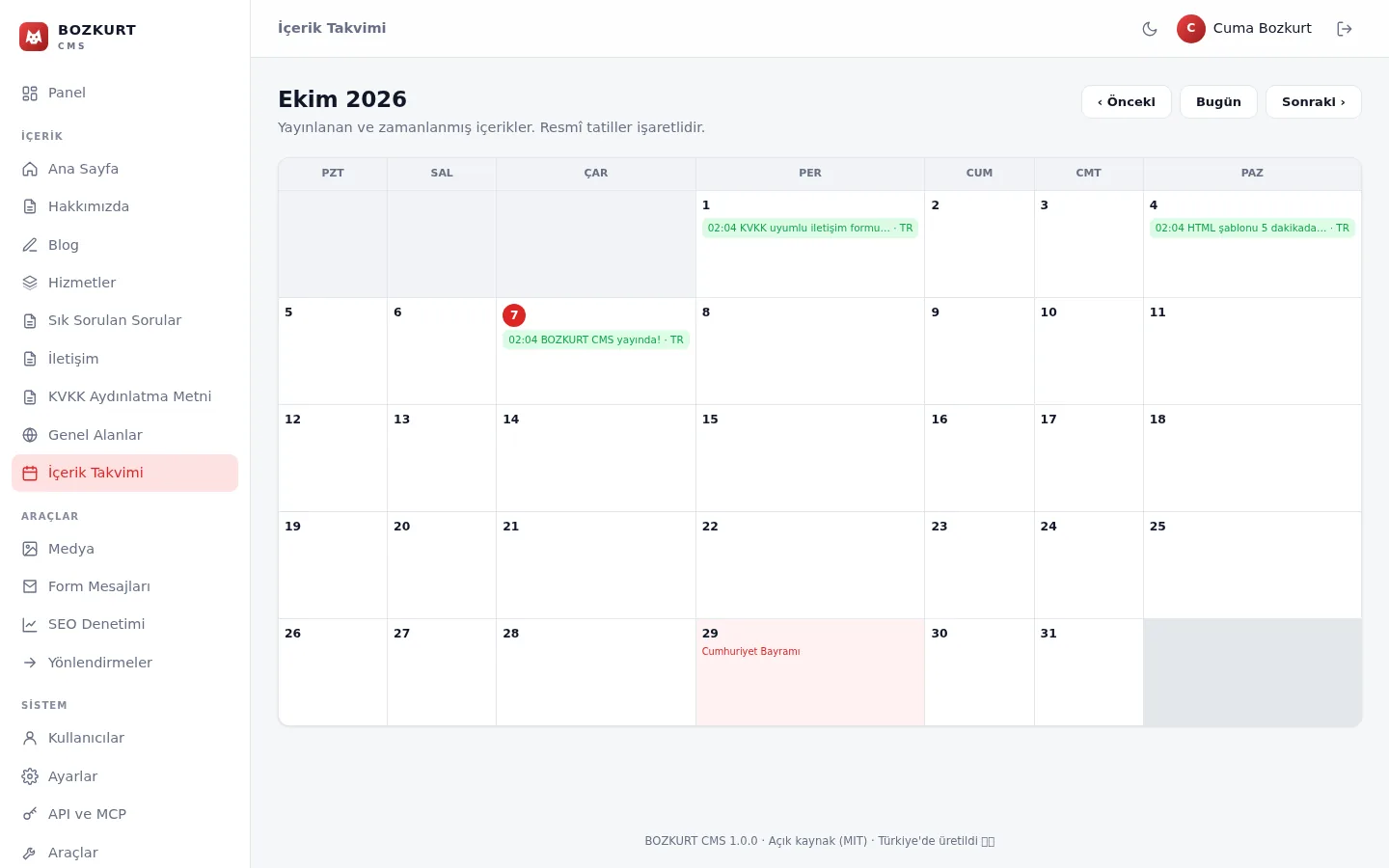
Task: Go to previous month with Önceki
Action: (x=1127, y=102)
